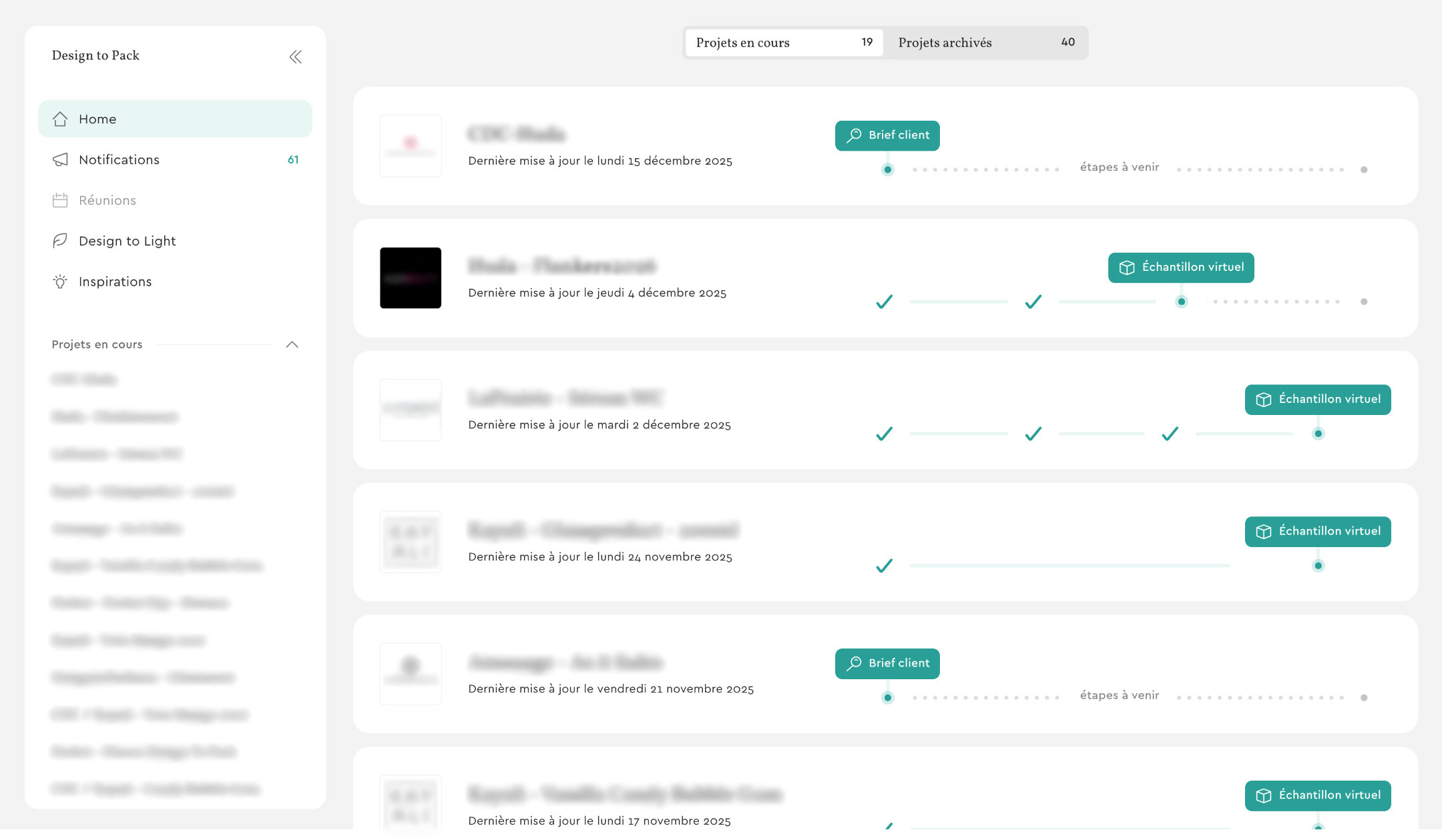Click Échantillon virtuel button on third project

1317,400
